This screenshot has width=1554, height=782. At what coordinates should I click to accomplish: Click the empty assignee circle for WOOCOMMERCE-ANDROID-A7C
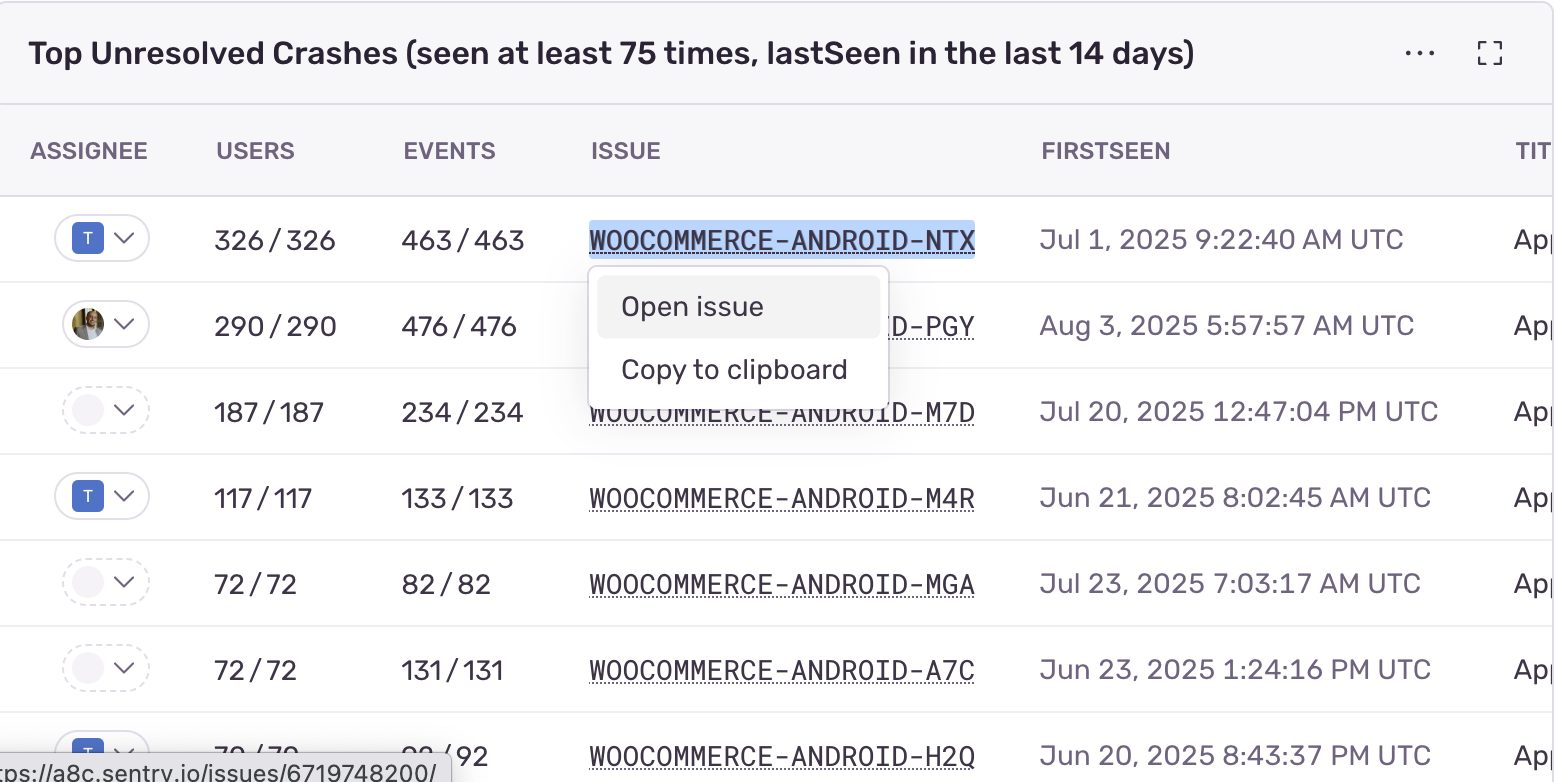pos(88,668)
